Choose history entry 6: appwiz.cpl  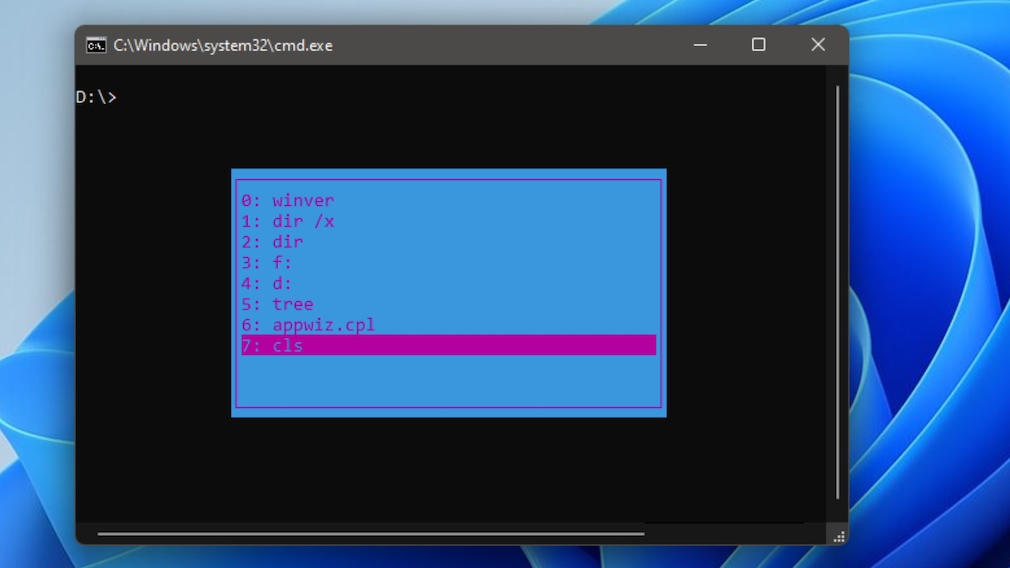click(448, 324)
